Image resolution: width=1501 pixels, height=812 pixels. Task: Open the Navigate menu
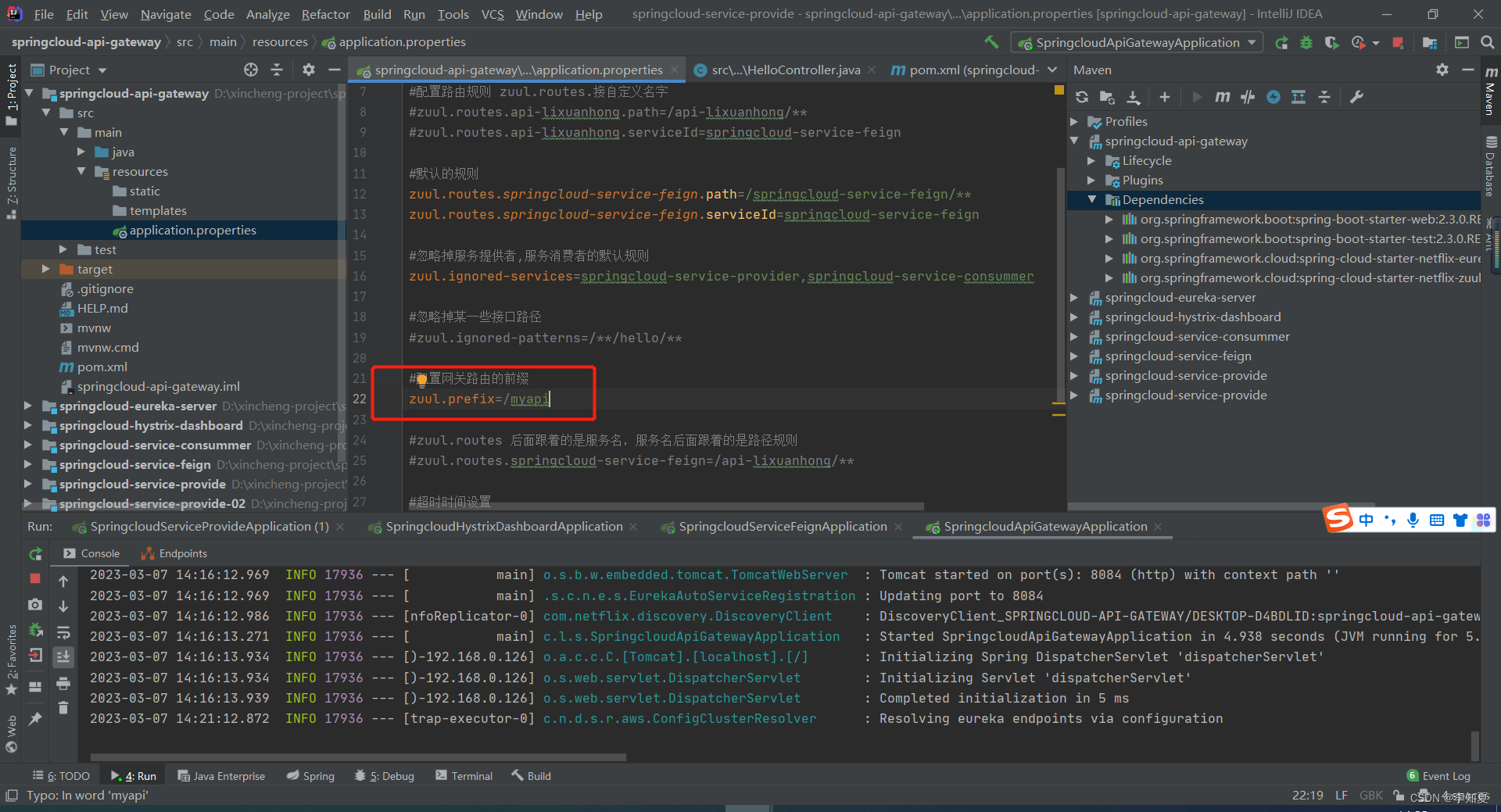click(166, 14)
